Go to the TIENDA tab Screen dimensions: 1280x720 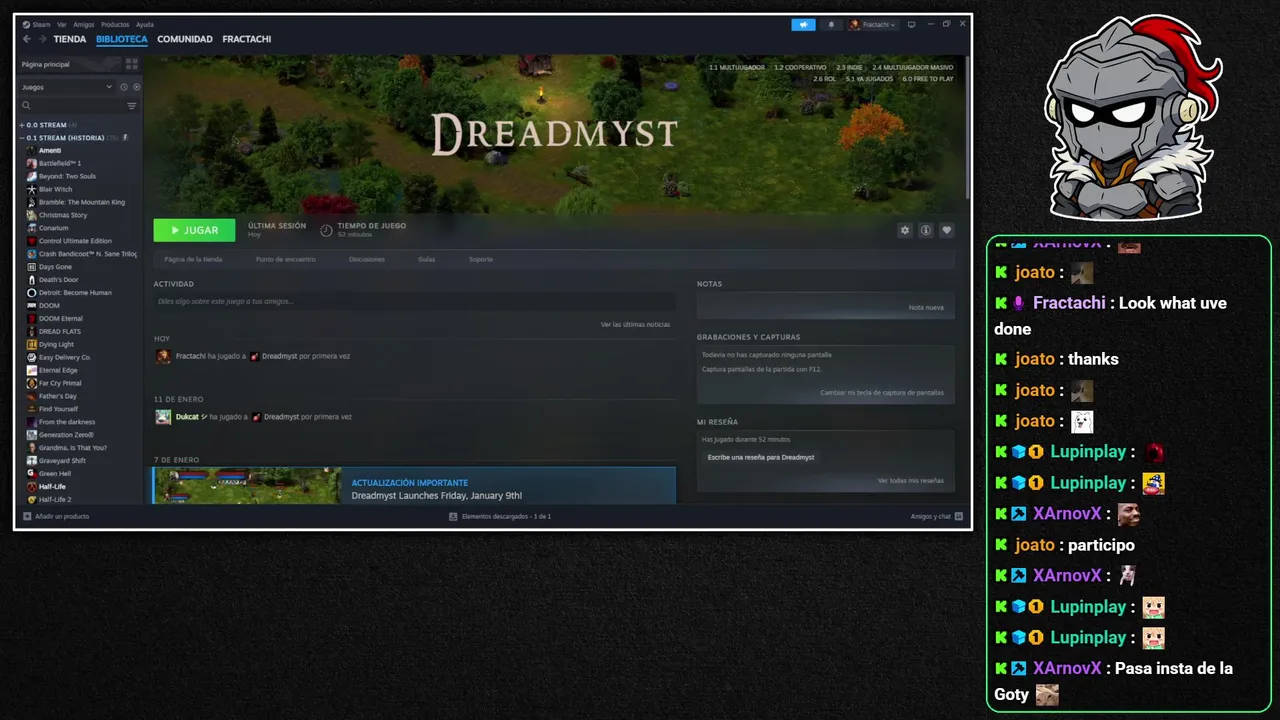70,39
